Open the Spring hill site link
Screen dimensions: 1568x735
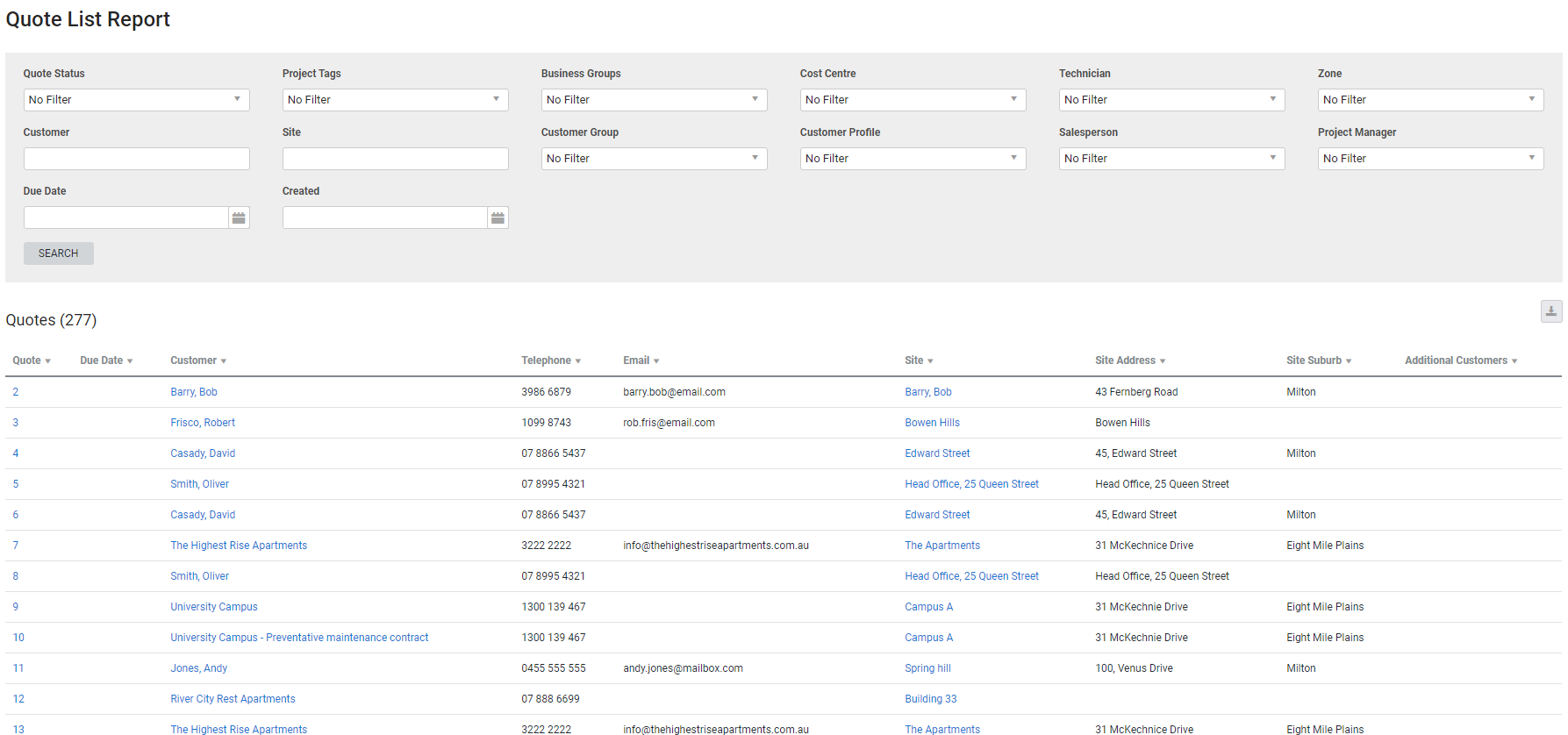point(927,668)
